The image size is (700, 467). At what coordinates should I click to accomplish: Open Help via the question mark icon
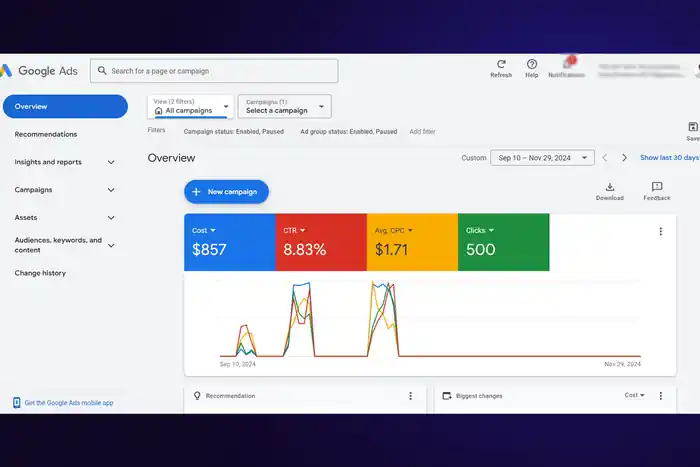[x=531, y=64]
